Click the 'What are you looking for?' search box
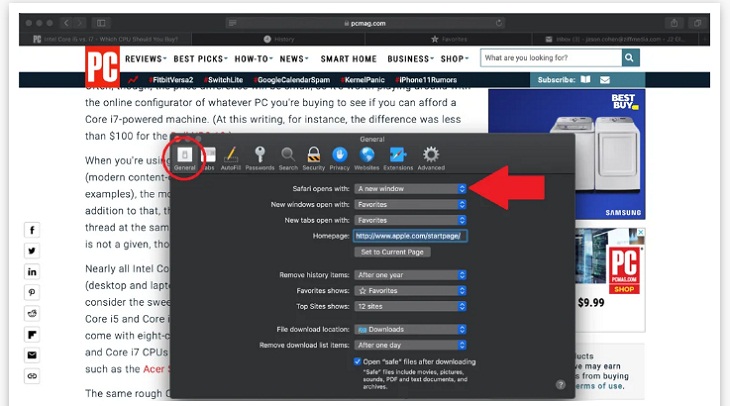This screenshot has width=730, height=406. pyautogui.click(x=551, y=58)
